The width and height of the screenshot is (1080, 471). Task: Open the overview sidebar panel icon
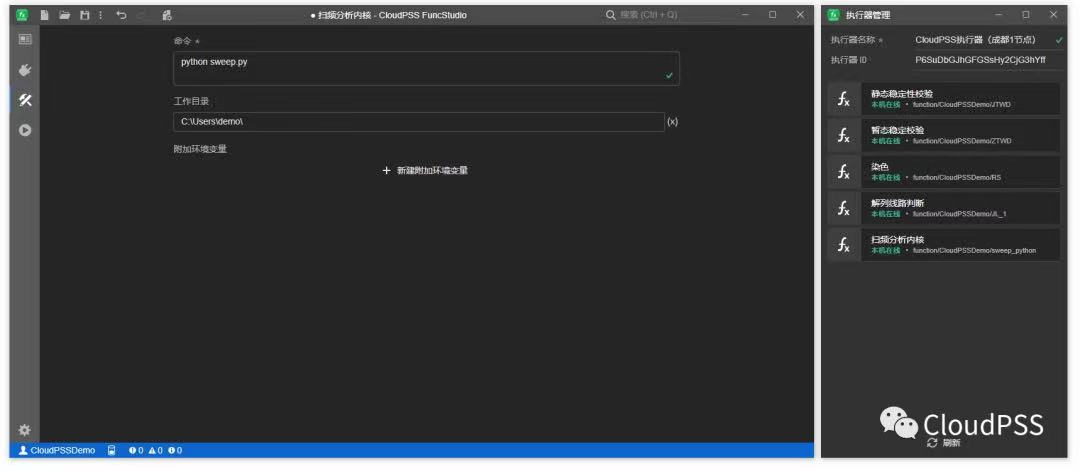[x=25, y=40]
